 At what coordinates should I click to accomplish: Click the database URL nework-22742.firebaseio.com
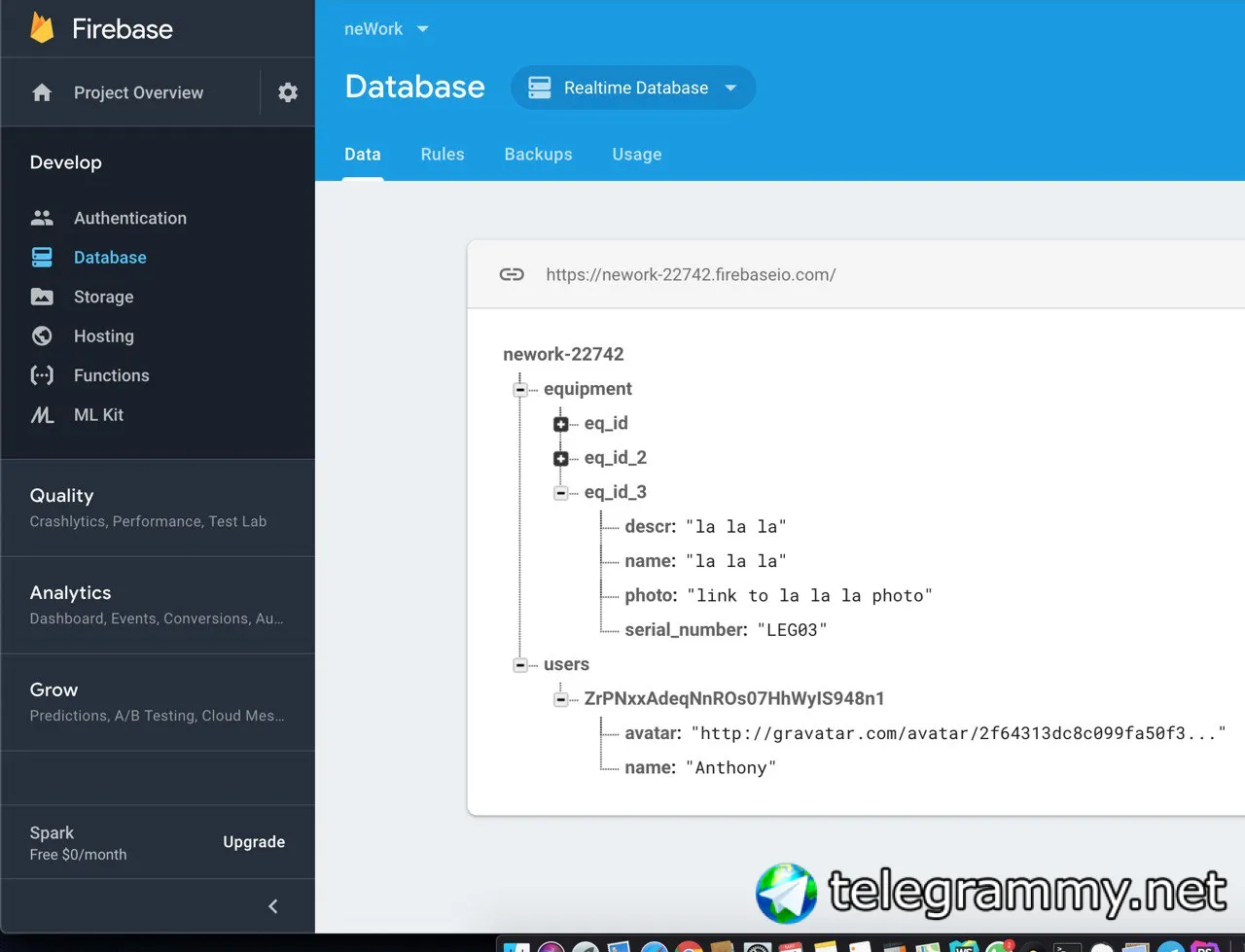pos(691,274)
